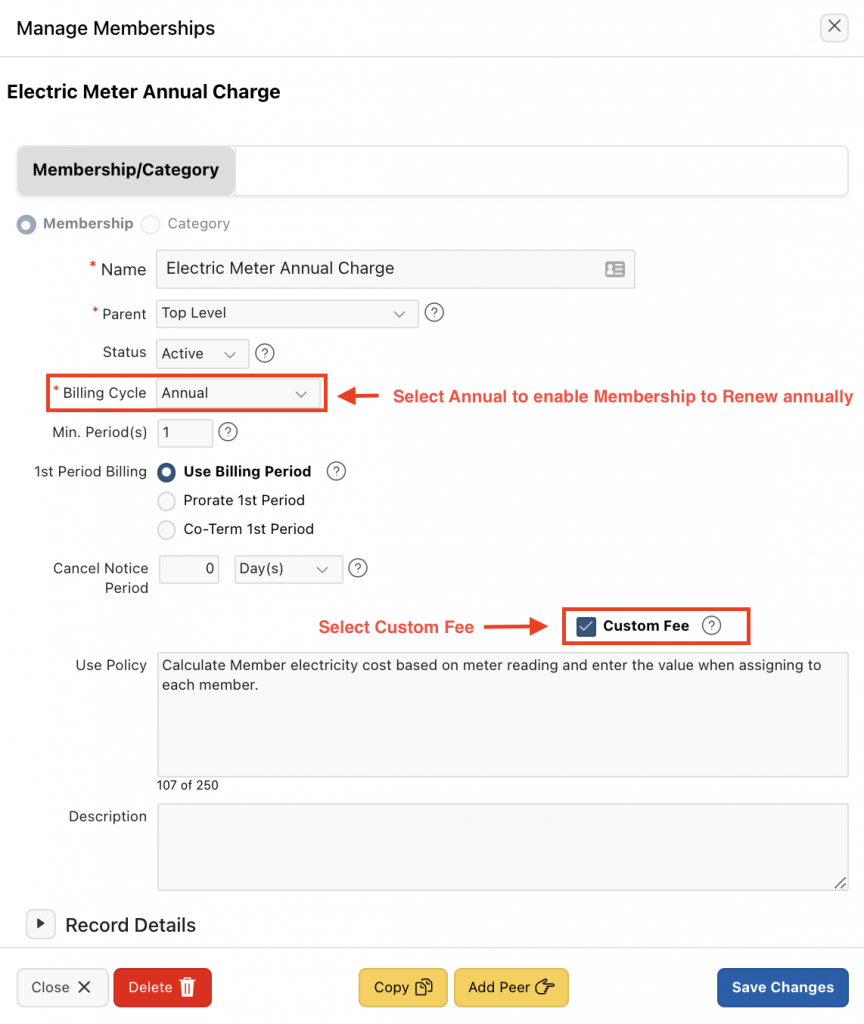Expand the Record Details section

(40, 924)
